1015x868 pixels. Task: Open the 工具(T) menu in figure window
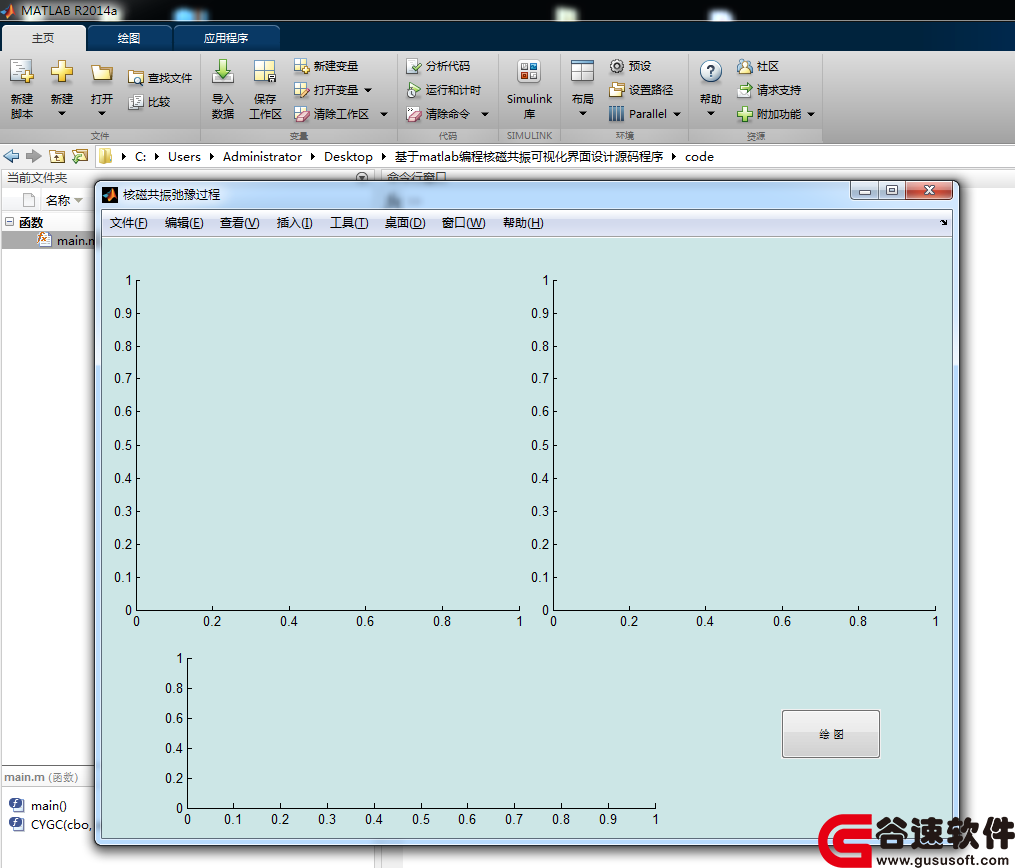click(x=349, y=223)
